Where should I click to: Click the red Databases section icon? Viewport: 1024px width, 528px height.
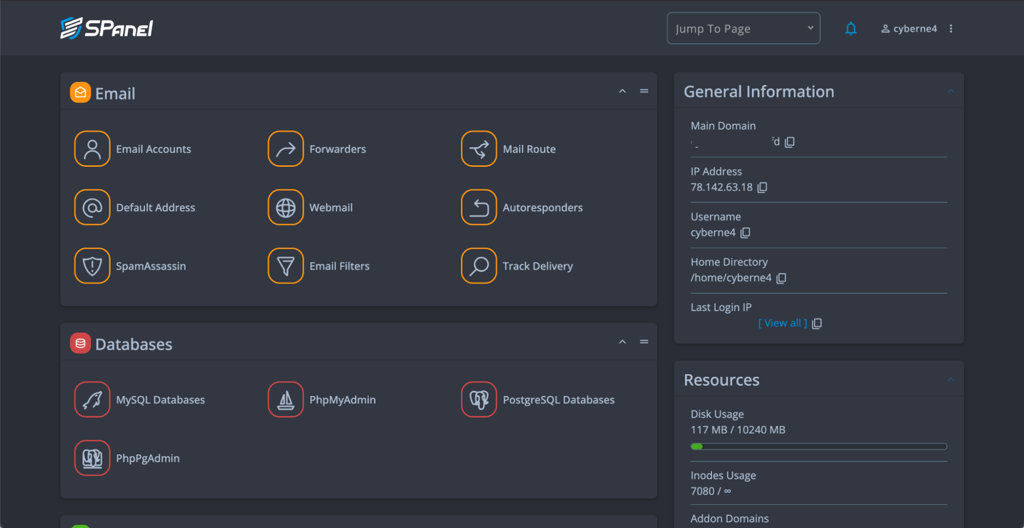tap(80, 343)
